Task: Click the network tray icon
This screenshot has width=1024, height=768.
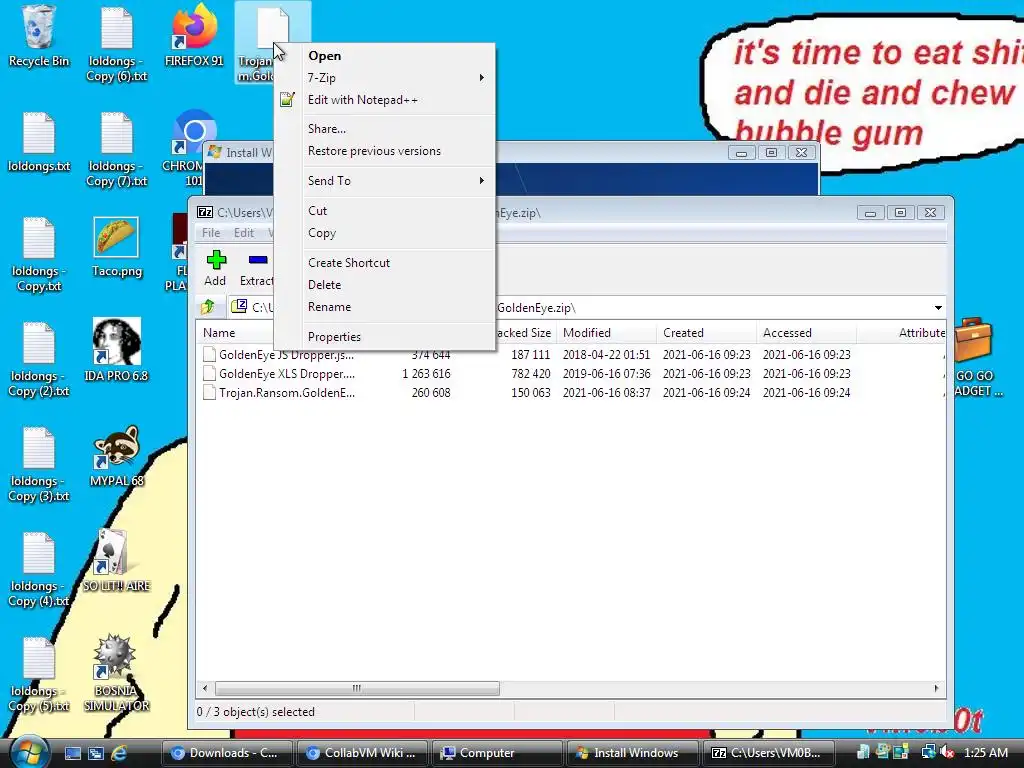Action: (928, 753)
